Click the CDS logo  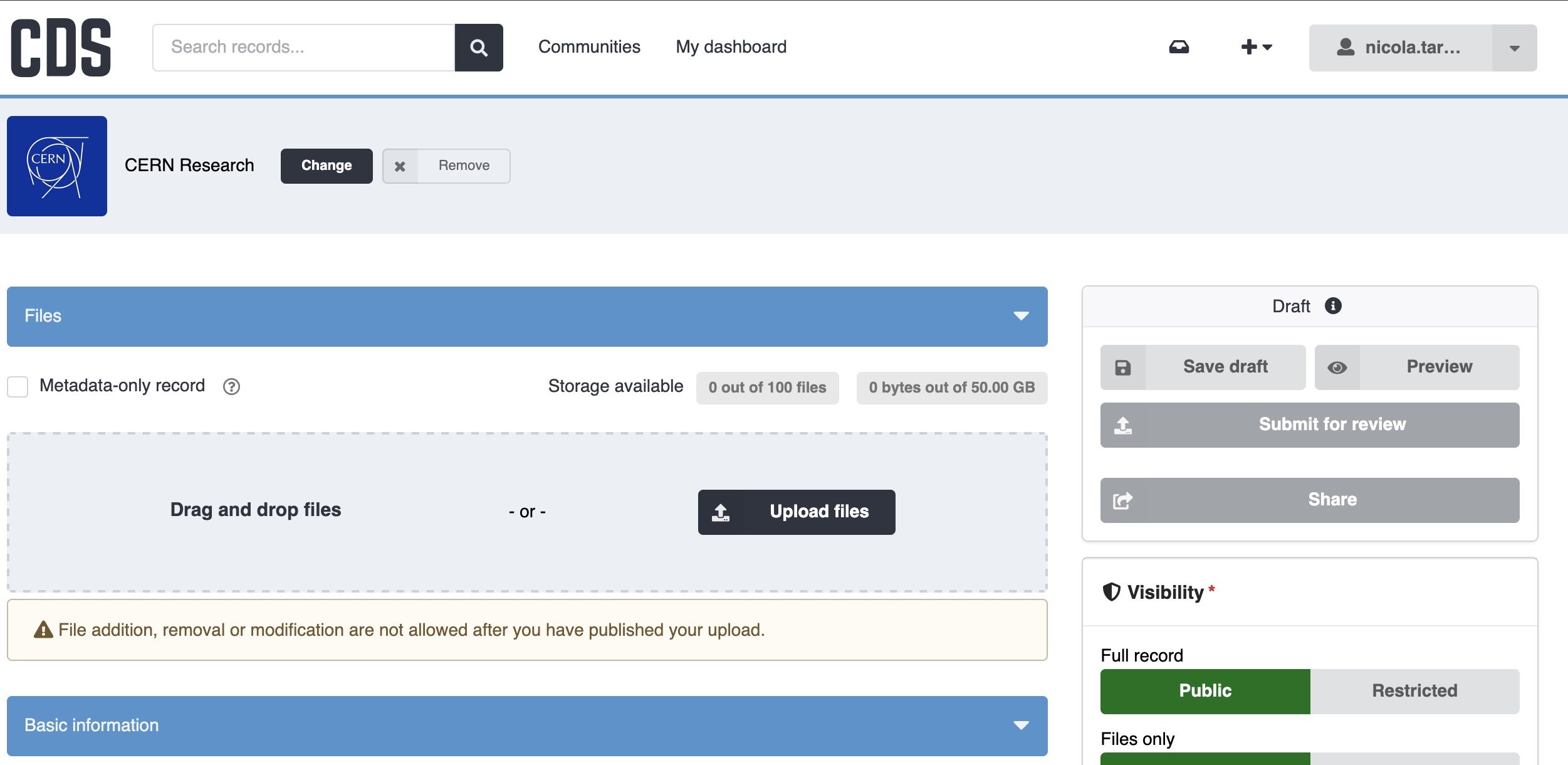click(61, 48)
